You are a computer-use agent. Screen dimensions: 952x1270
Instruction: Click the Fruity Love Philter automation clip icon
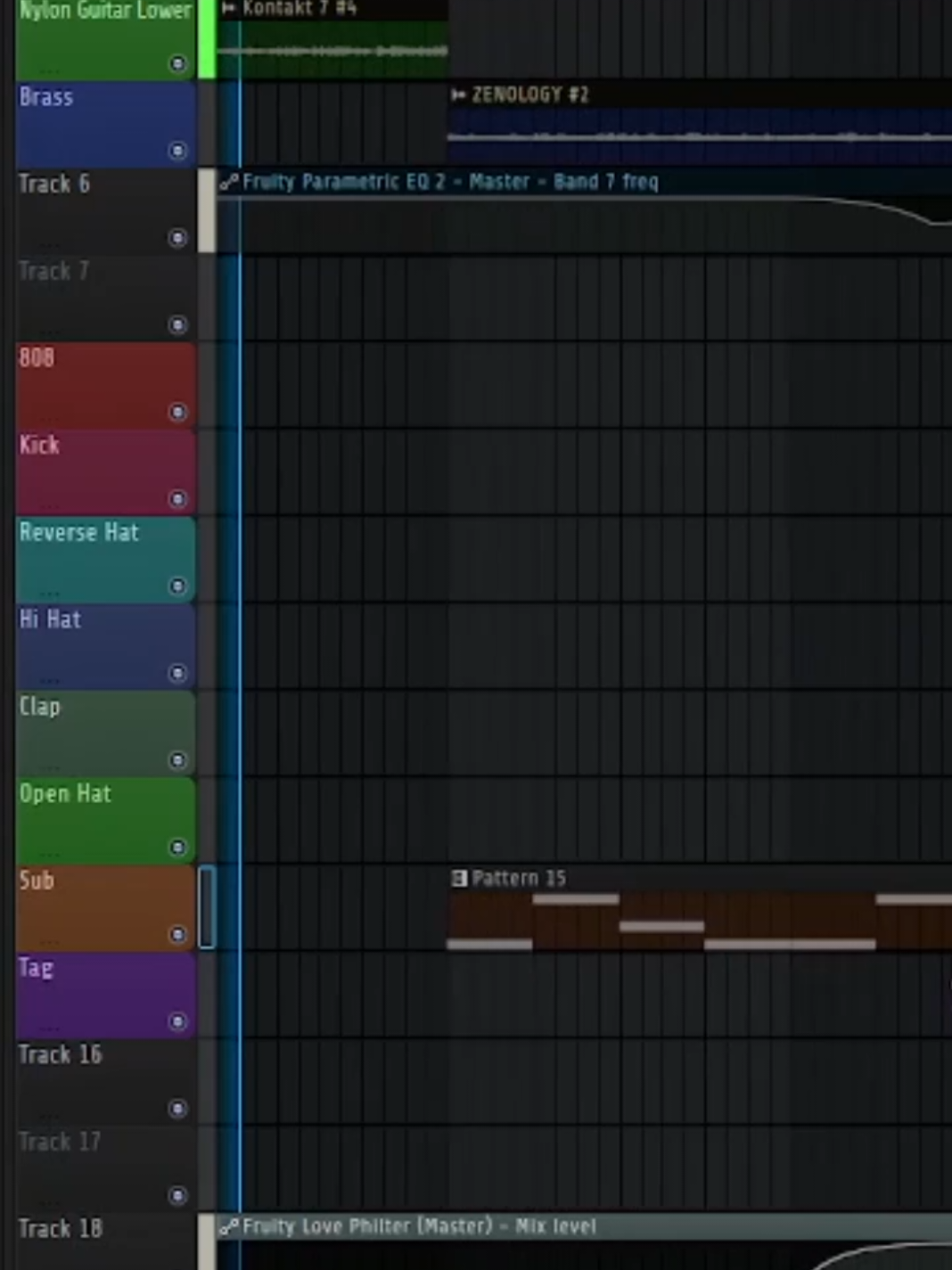229,1227
